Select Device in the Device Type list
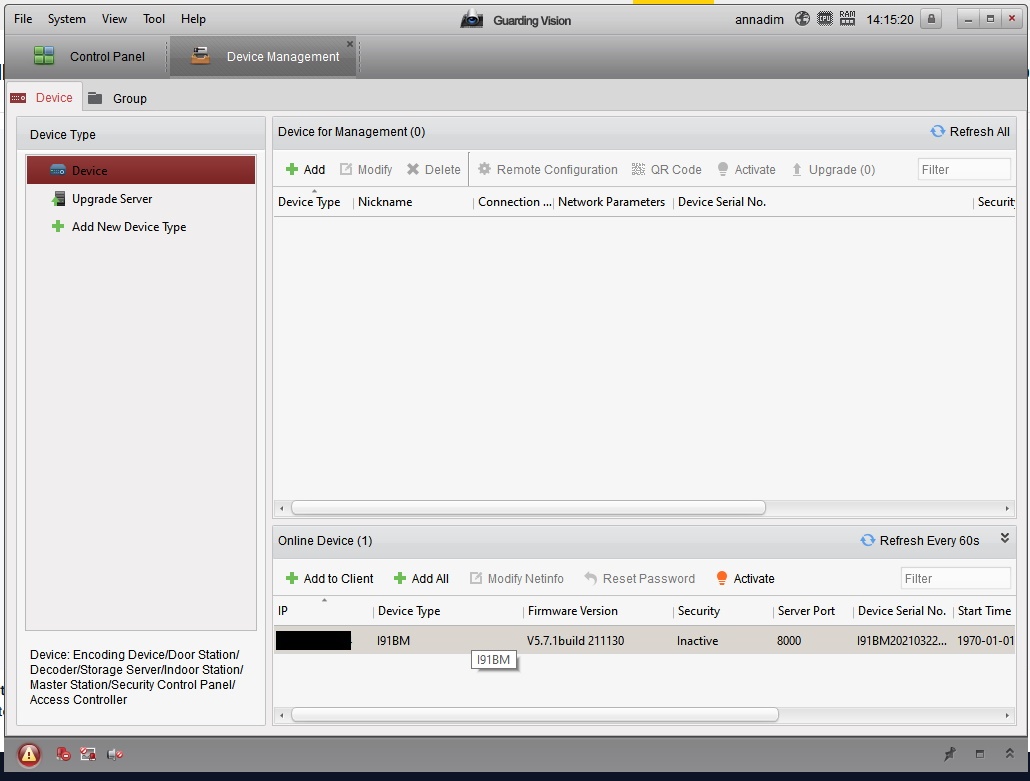This screenshot has height=781, width=1030. pyautogui.click(x=141, y=170)
